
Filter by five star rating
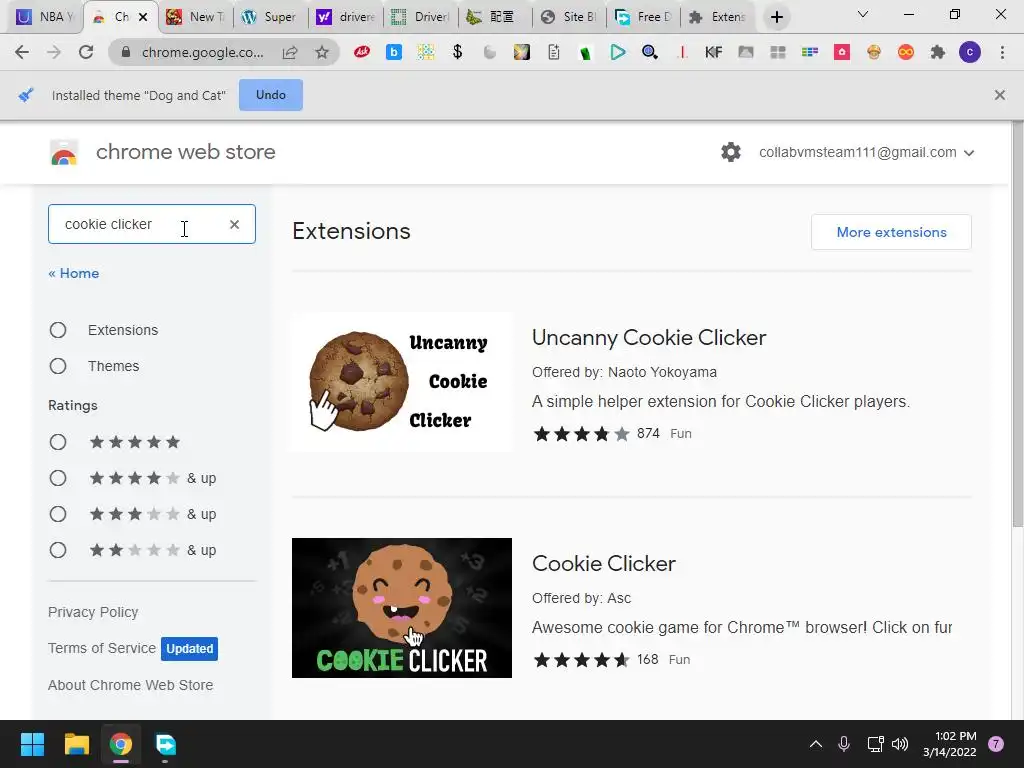[x=58, y=442]
